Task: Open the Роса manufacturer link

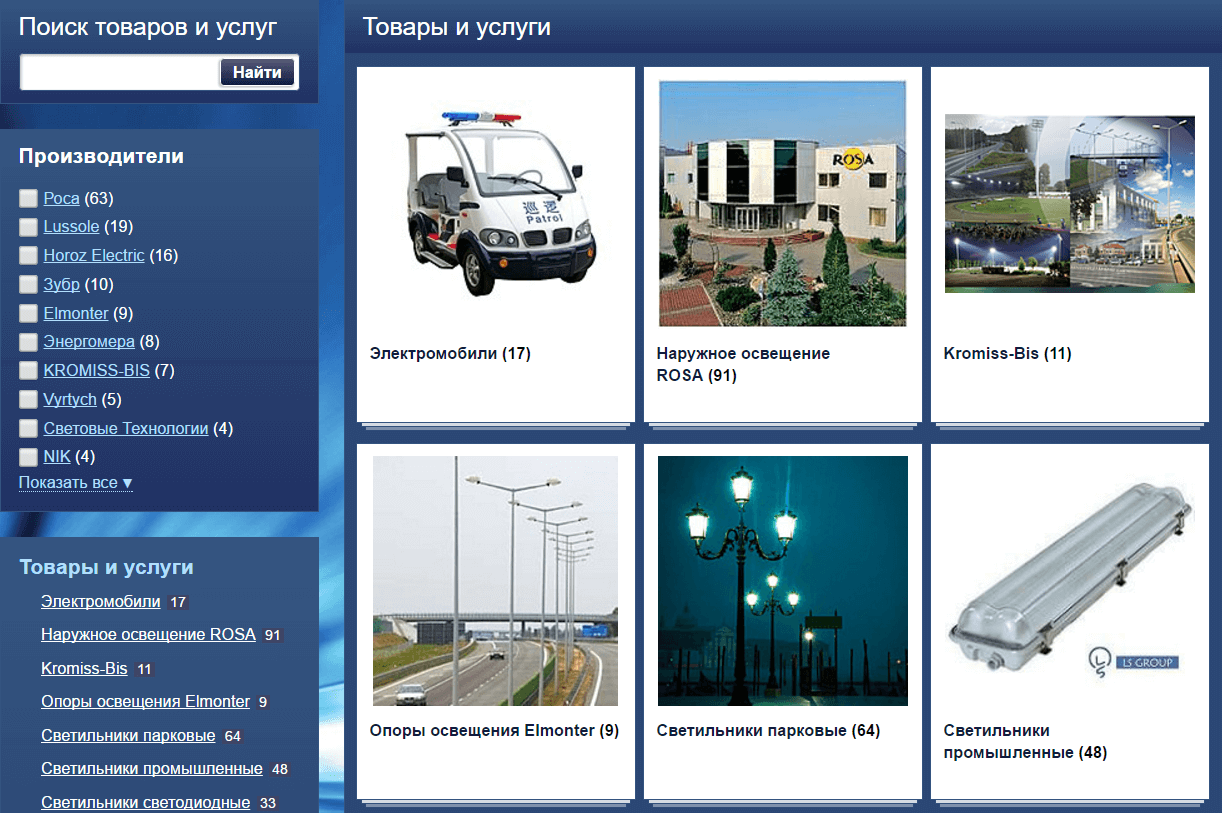Action: (61, 198)
